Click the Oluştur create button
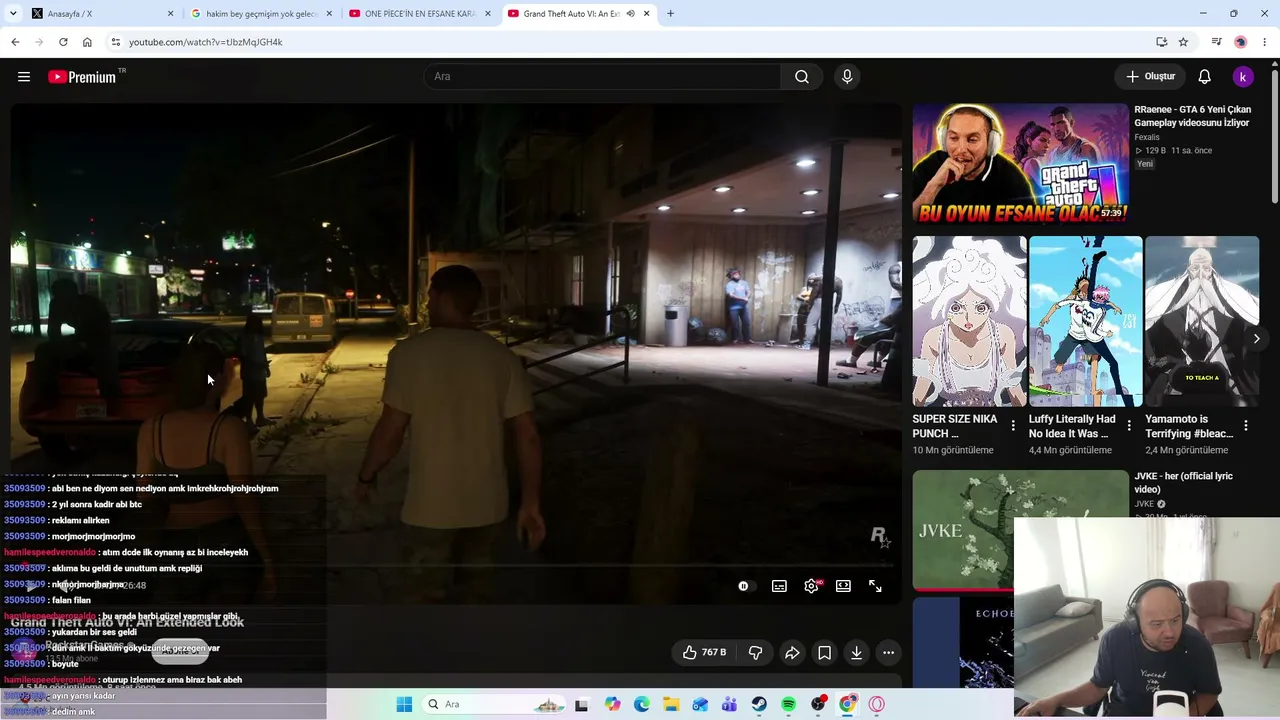The image size is (1280, 720). pyautogui.click(x=1150, y=77)
